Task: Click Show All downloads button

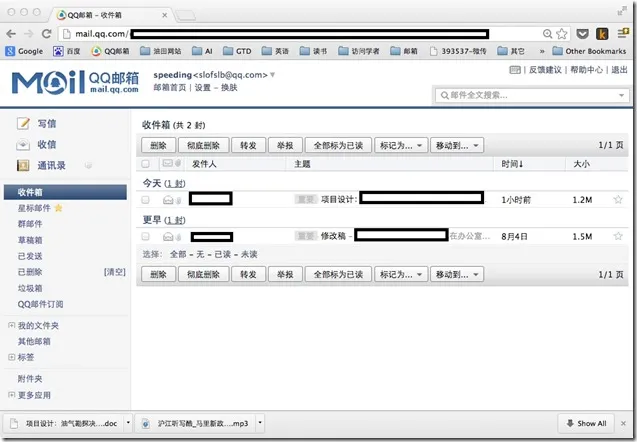Action: pos(586,423)
